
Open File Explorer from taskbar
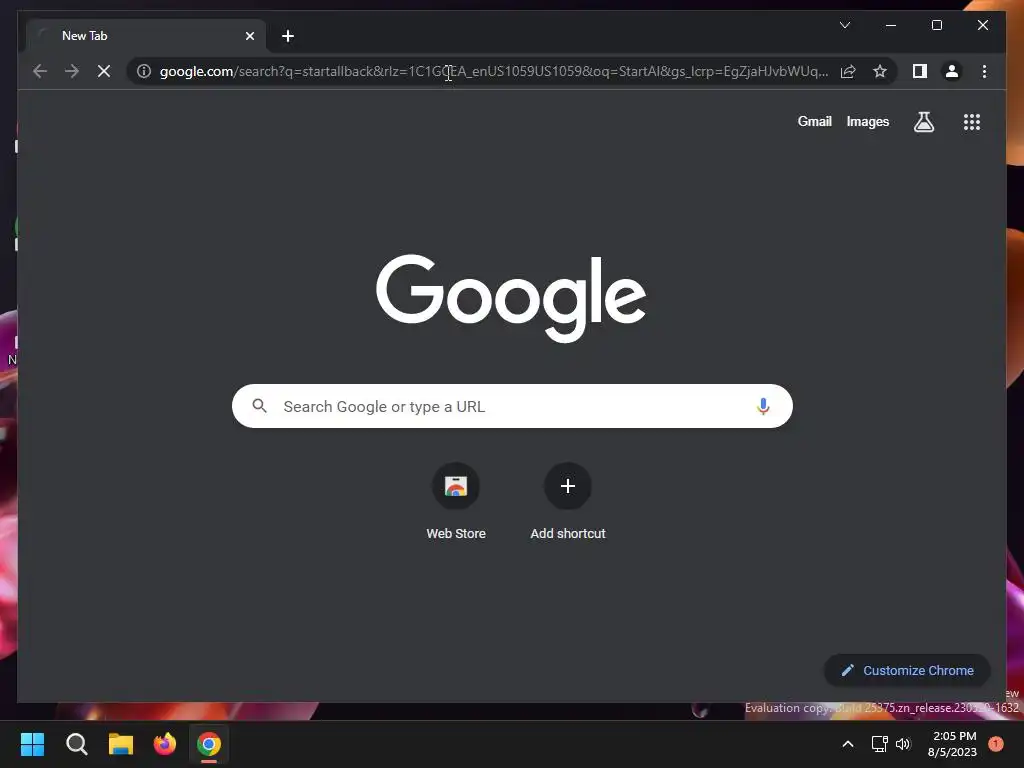[121, 744]
